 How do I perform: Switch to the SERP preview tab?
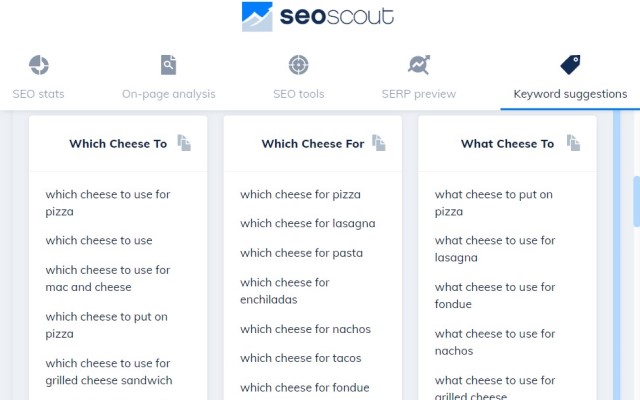(x=419, y=94)
